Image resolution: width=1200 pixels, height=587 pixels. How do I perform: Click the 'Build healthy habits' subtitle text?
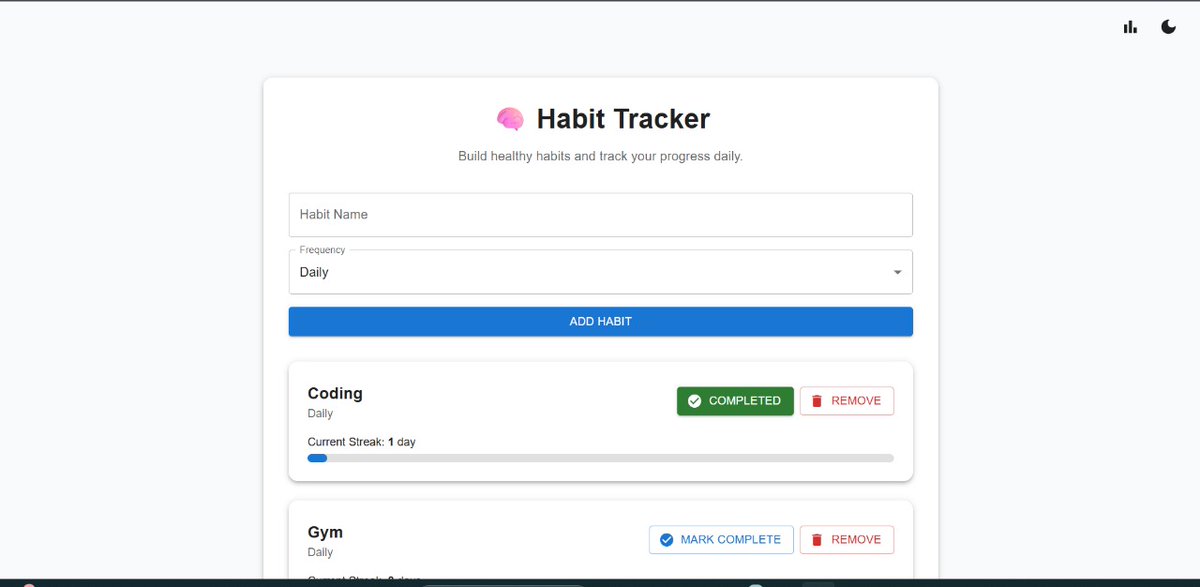pos(600,157)
